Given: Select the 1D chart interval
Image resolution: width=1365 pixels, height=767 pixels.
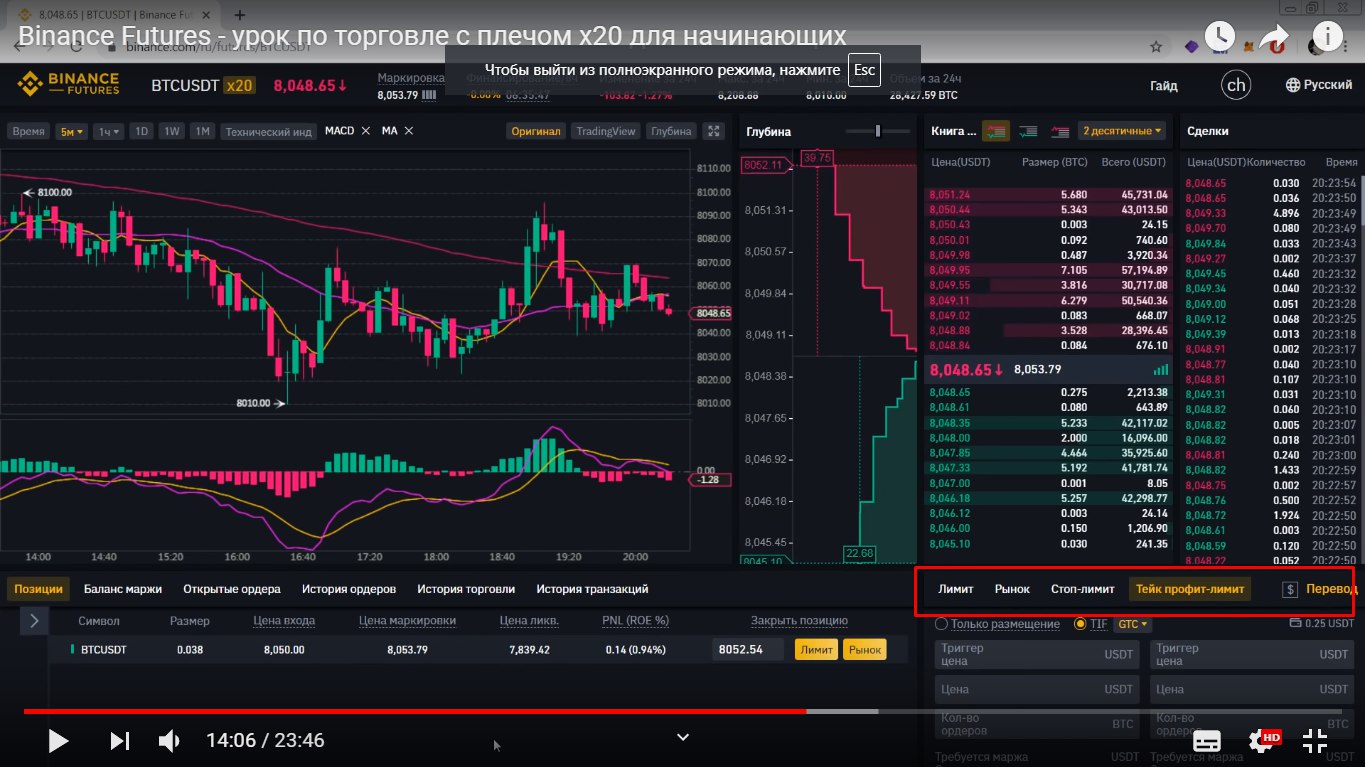Looking at the screenshot, I should tap(142, 131).
